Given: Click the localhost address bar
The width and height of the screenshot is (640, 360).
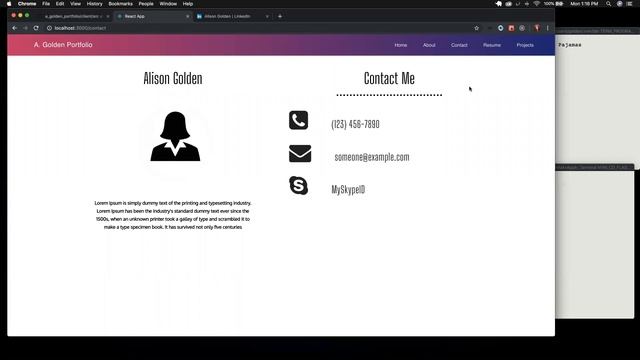Looking at the screenshot, I should point(261,28).
